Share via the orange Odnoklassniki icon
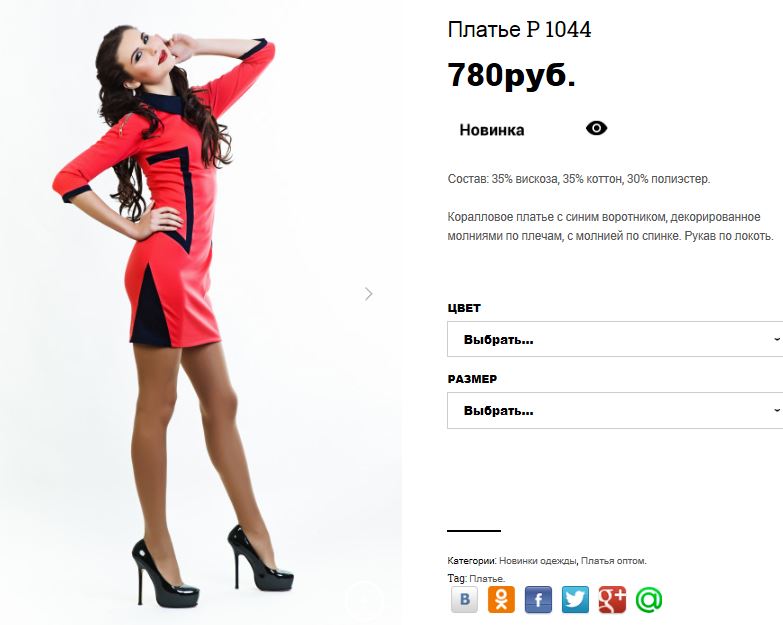Screen dimensions: 783x625 (501, 600)
